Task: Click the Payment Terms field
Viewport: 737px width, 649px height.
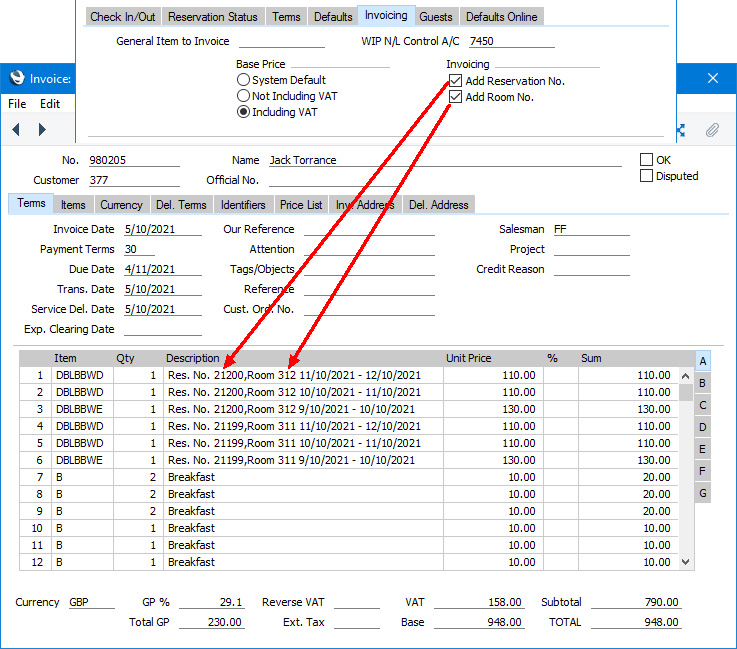Action: [x=139, y=249]
